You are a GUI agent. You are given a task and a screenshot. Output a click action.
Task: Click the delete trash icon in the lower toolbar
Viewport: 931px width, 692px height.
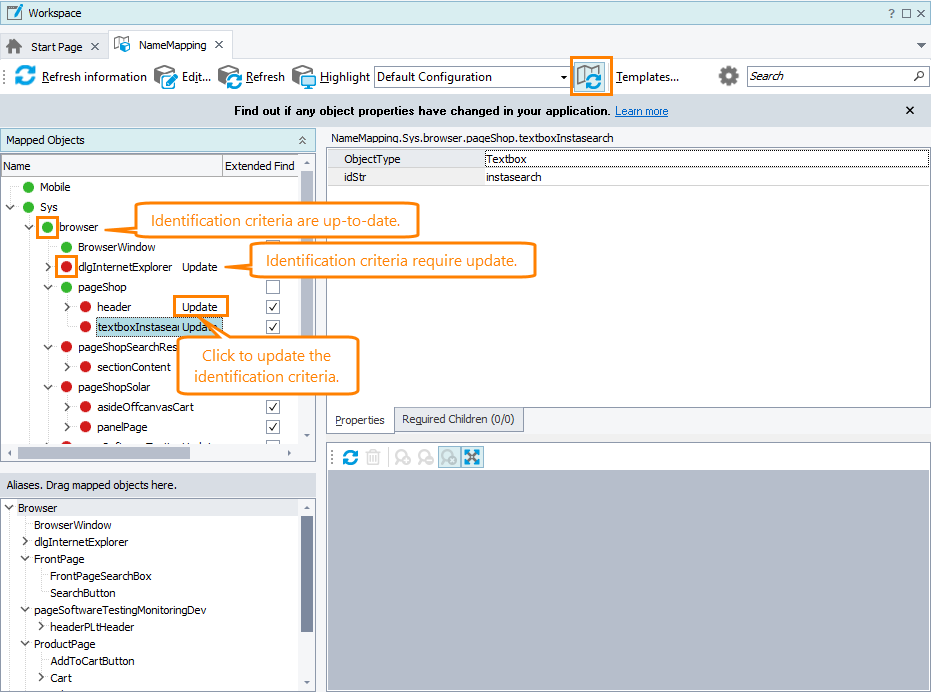point(371,457)
